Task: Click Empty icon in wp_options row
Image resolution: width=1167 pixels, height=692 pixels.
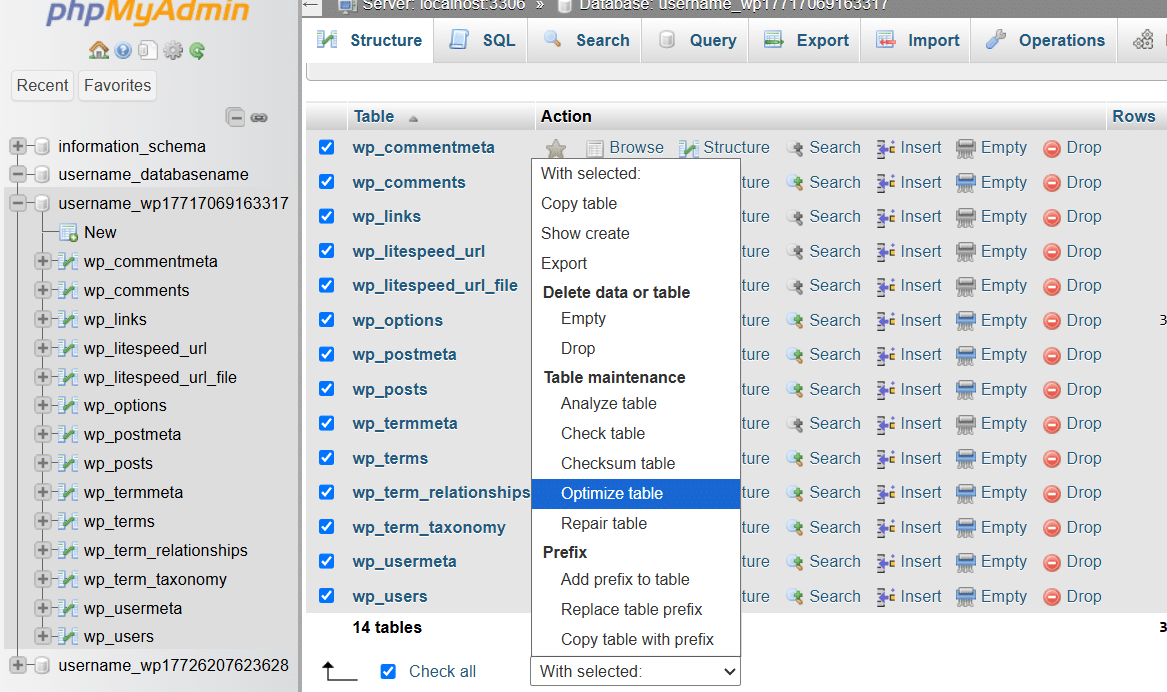Action: 965,321
